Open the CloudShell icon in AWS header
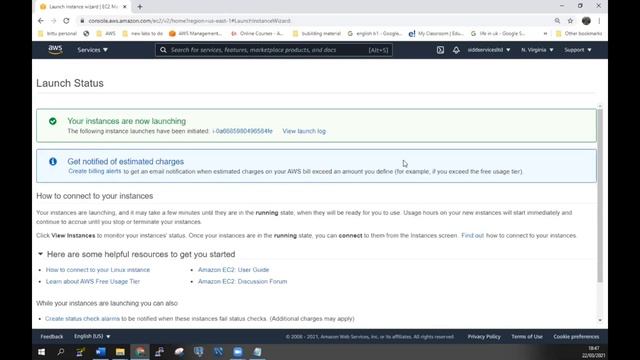Image resolution: width=640 pixels, height=360 pixels. pos(440,50)
